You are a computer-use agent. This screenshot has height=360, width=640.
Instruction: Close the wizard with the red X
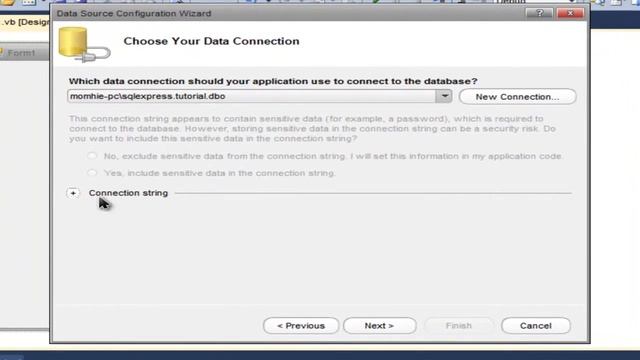(x=570, y=13)
